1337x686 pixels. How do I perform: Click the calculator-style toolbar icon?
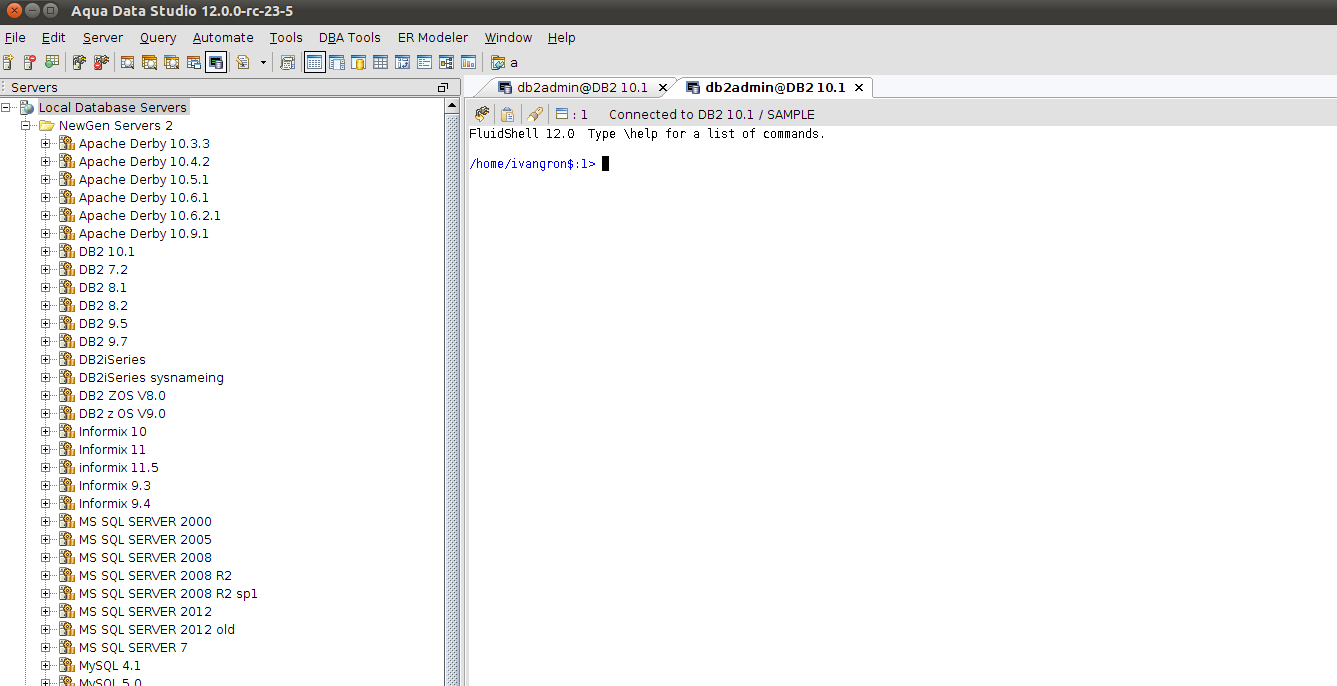coord(288,62)
